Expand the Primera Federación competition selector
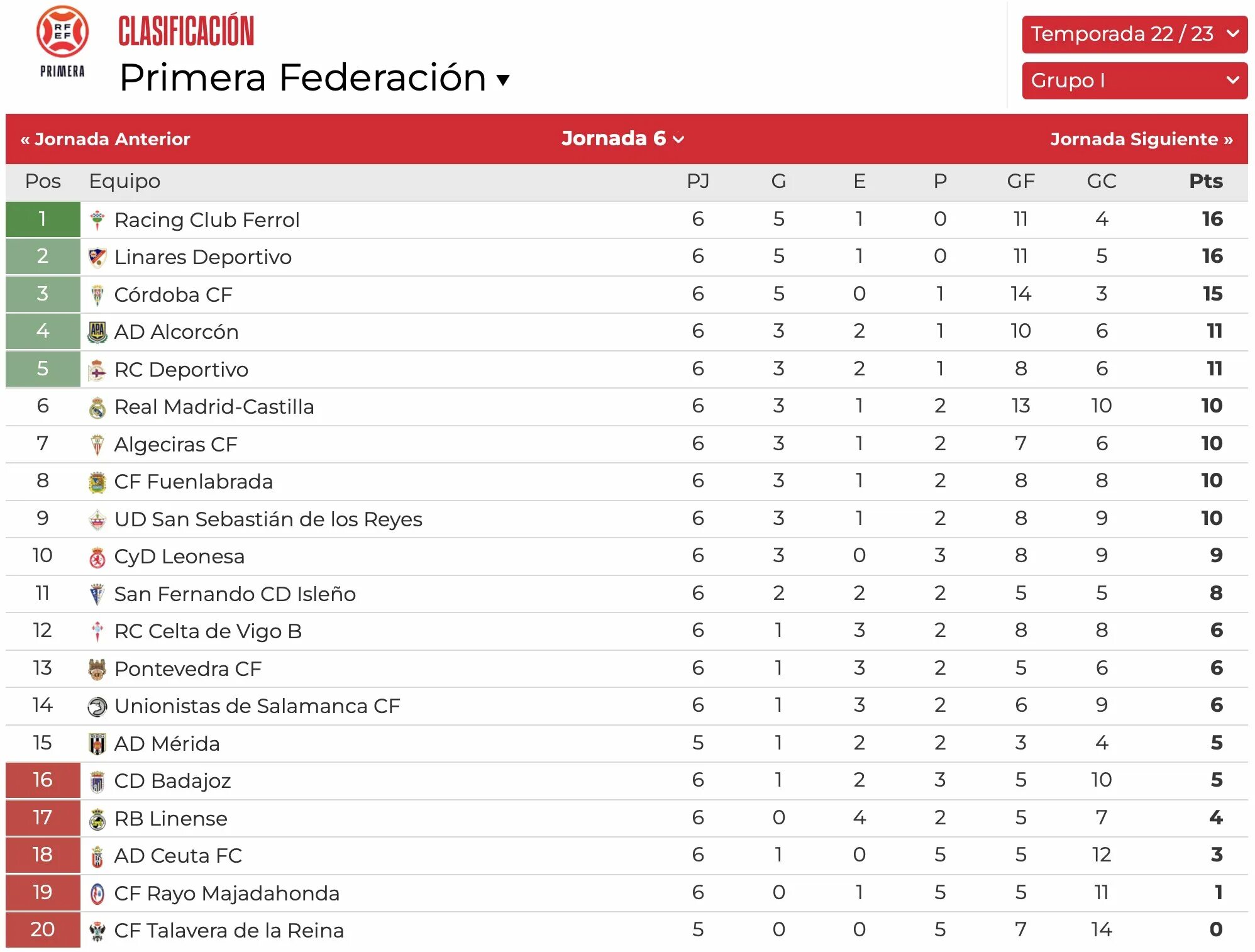The height and width of the screenshot is (952, 1255). click(314, 78)
